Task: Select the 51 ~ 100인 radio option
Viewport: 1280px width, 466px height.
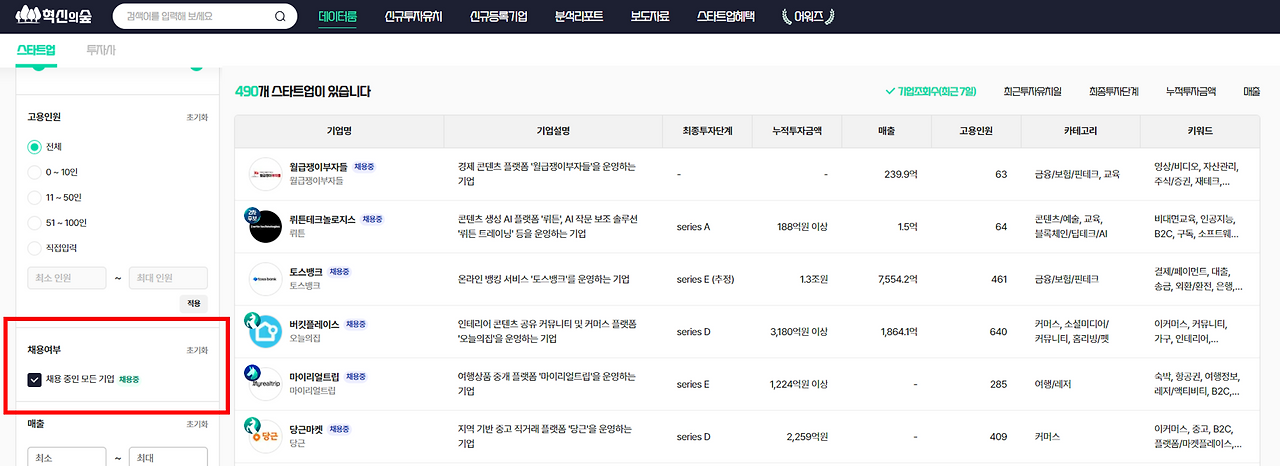Action: click(x=35, y=222)
